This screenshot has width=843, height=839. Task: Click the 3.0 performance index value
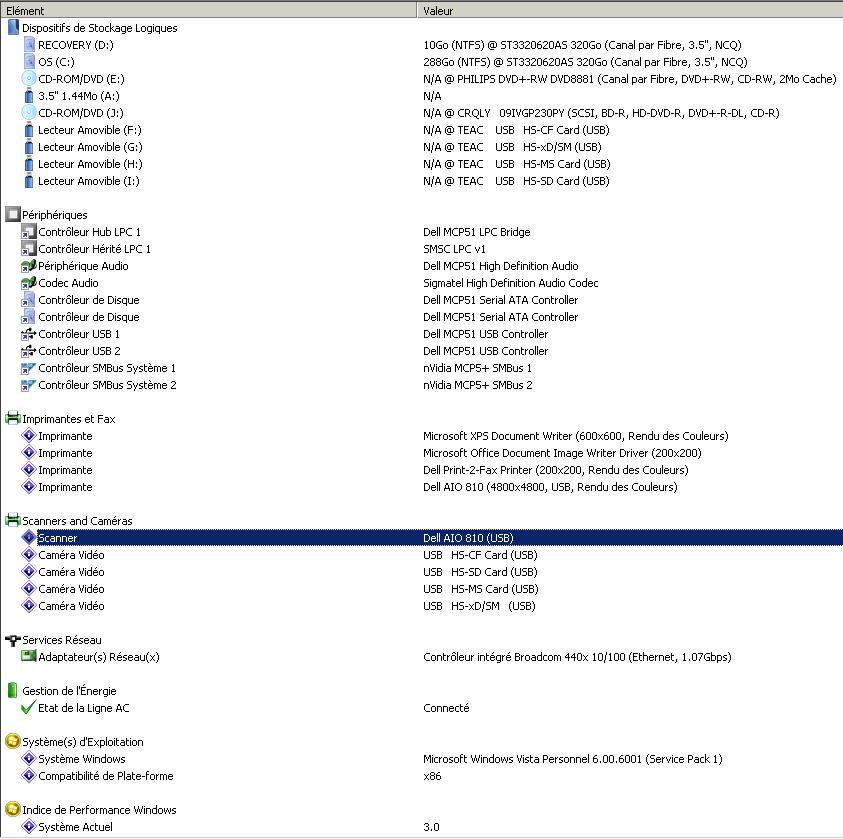431,827
